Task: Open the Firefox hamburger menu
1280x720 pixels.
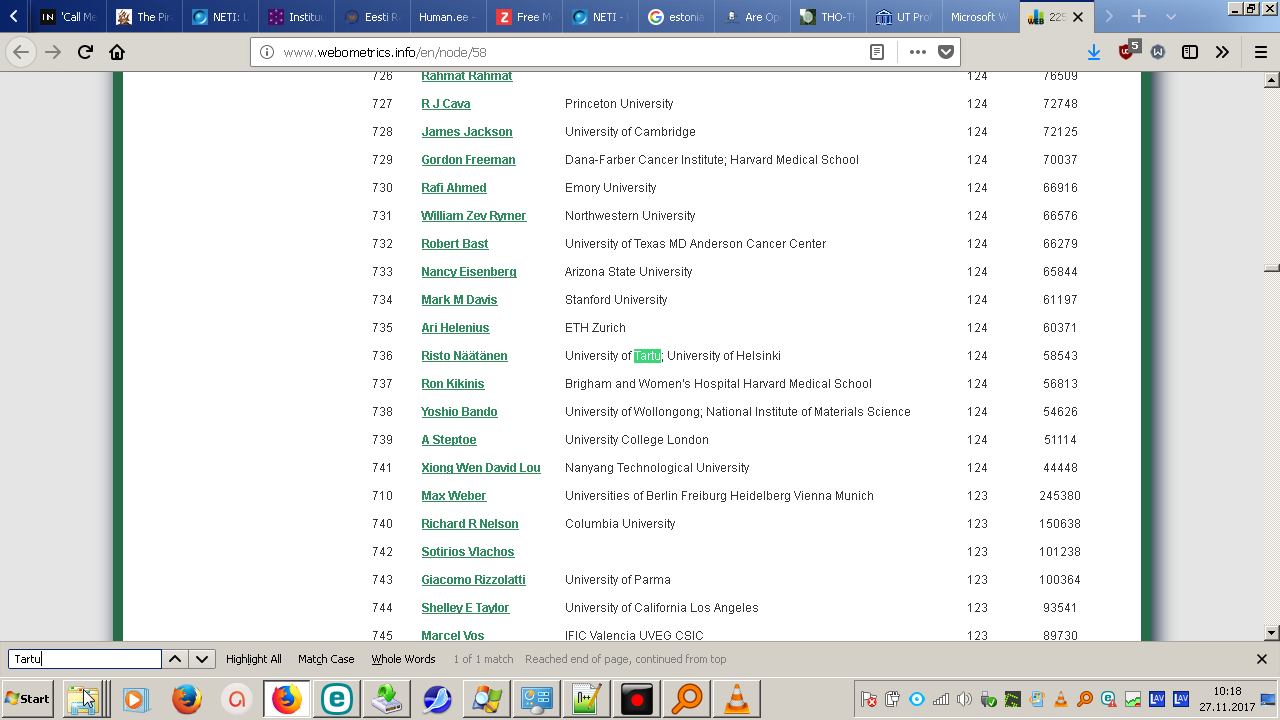Action: click(1261, 52)
